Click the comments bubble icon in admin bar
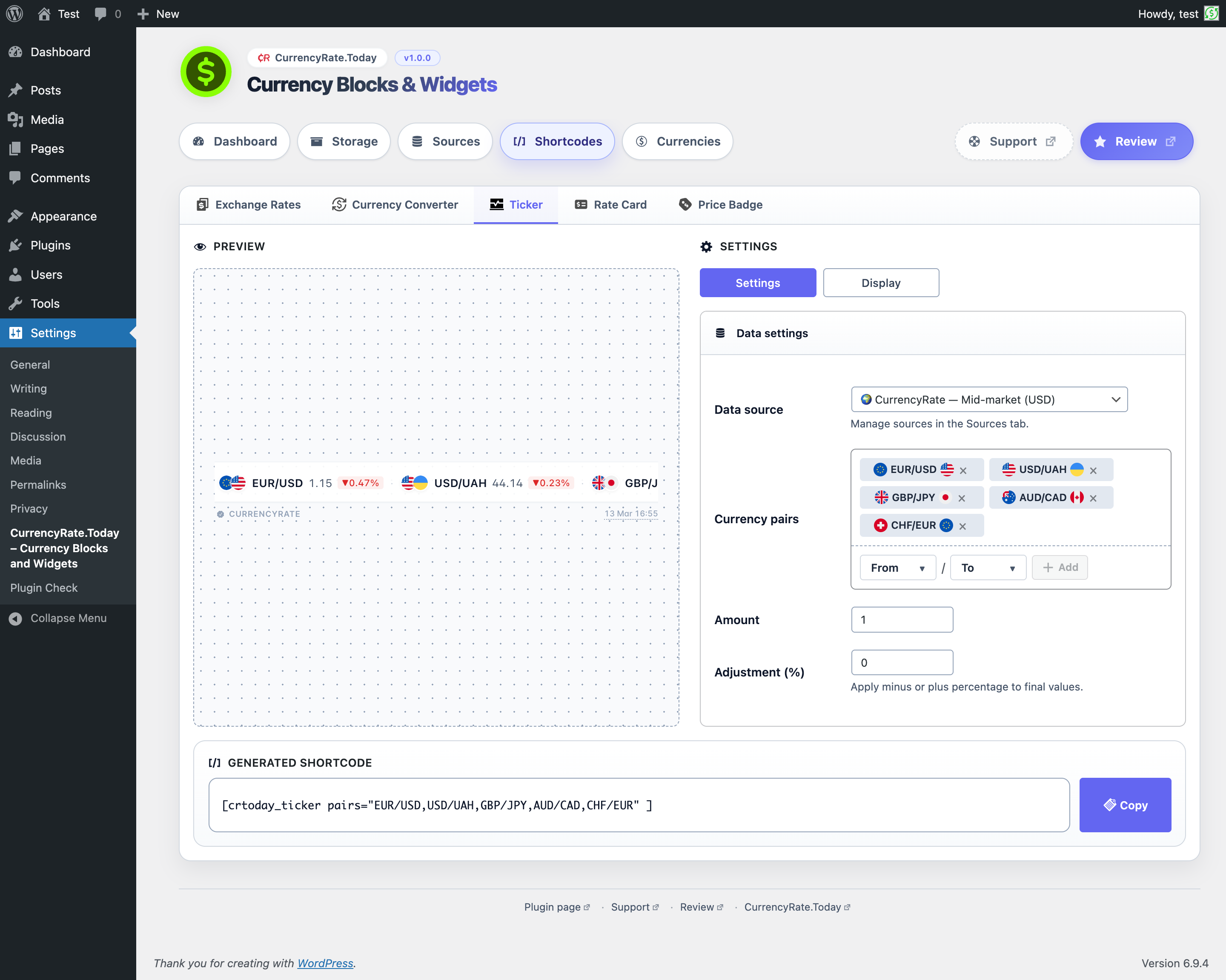 point(100,14)
